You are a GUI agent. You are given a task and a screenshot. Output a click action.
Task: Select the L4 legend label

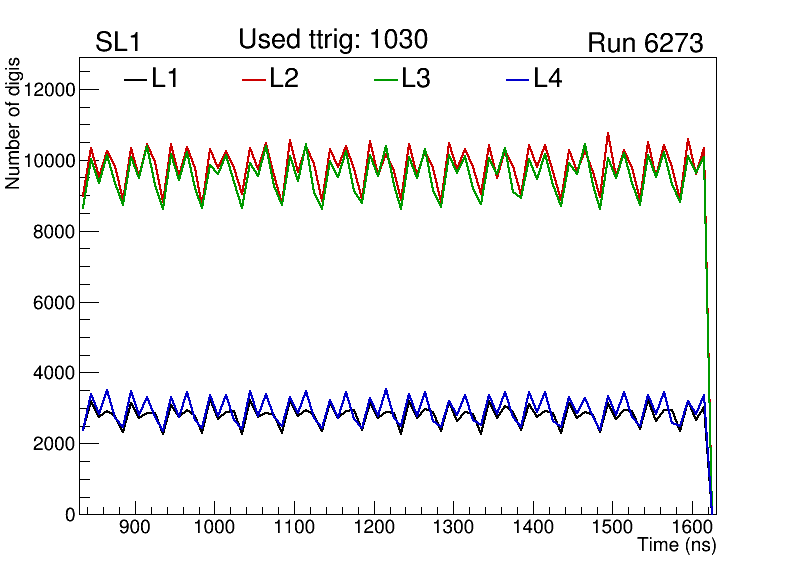[548, 79]
